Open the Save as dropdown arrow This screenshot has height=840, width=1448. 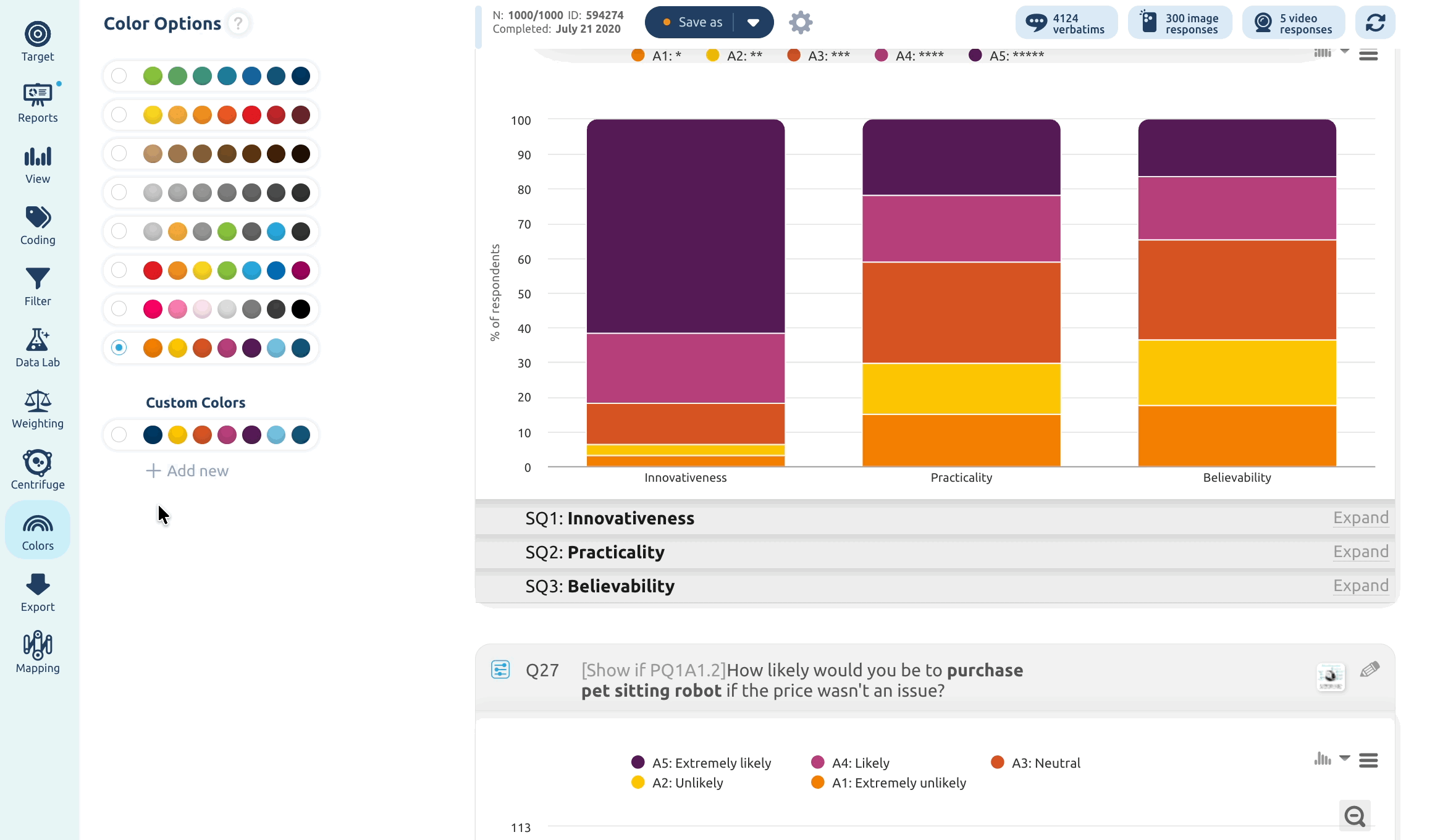click(753, 22)
